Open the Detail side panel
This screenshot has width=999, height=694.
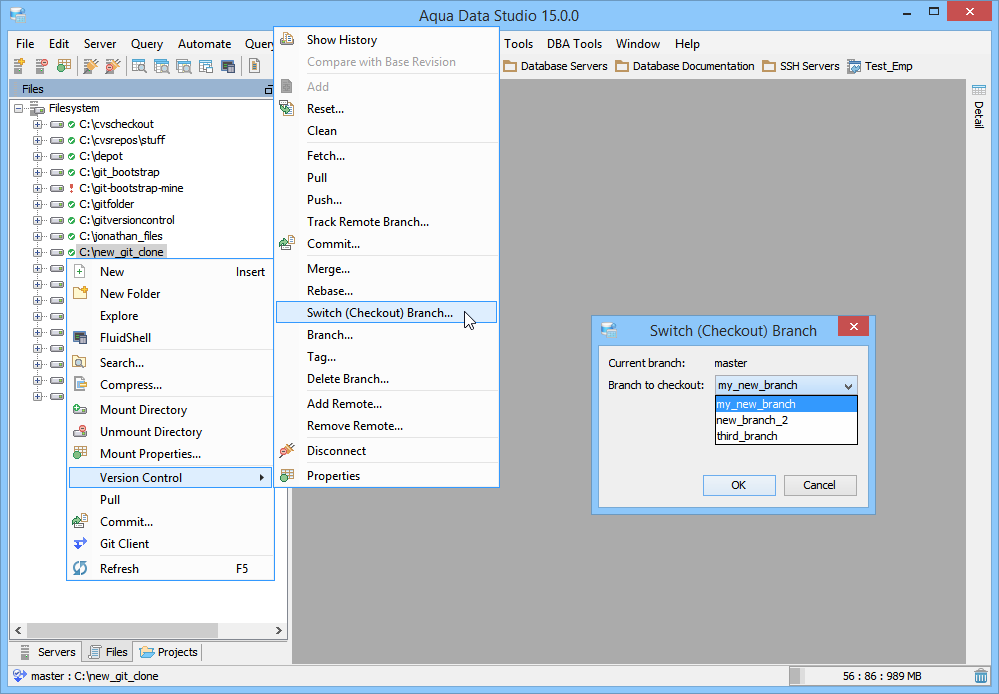(979, 107)
